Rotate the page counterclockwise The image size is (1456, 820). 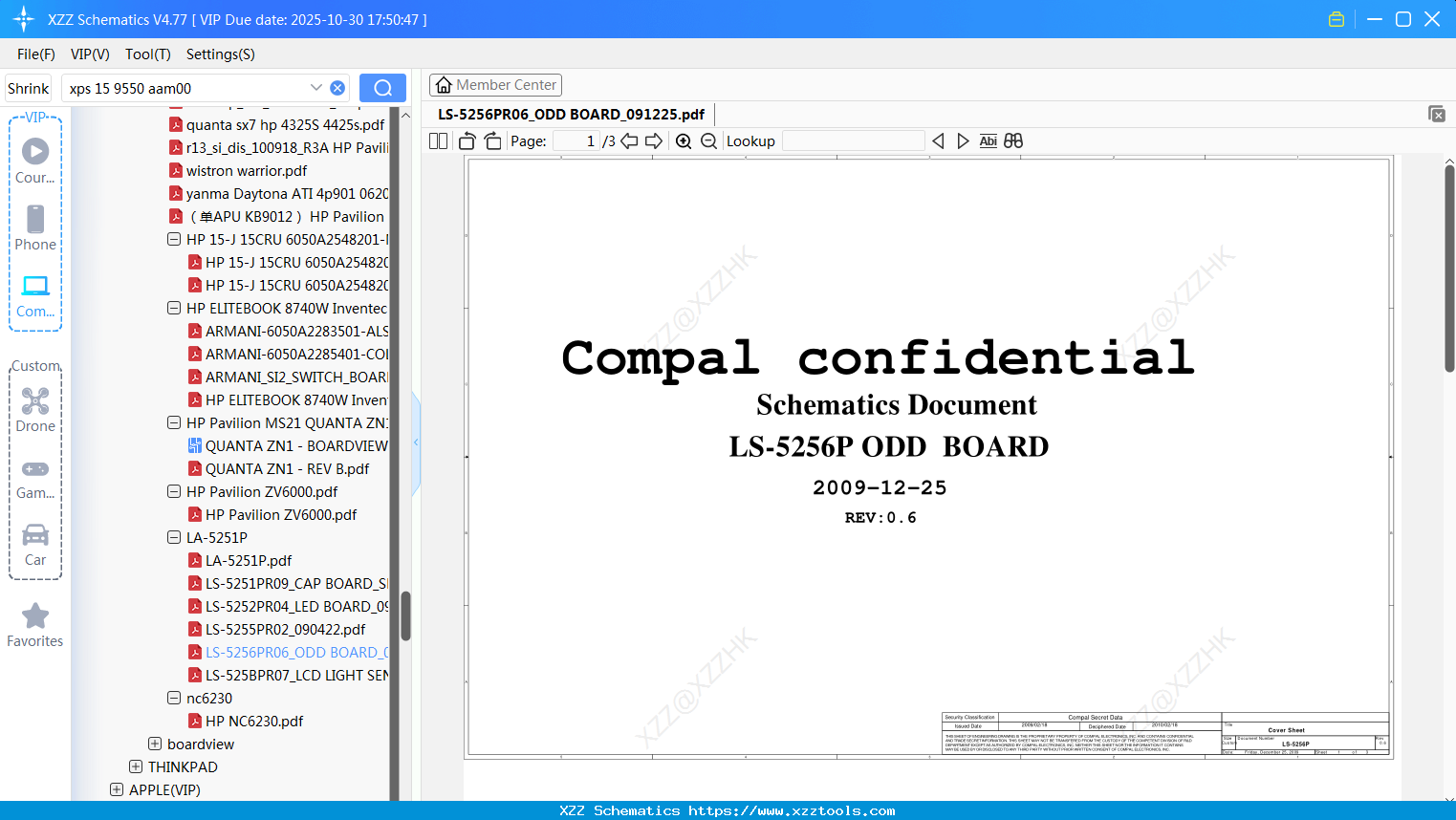tap(467, 140)
